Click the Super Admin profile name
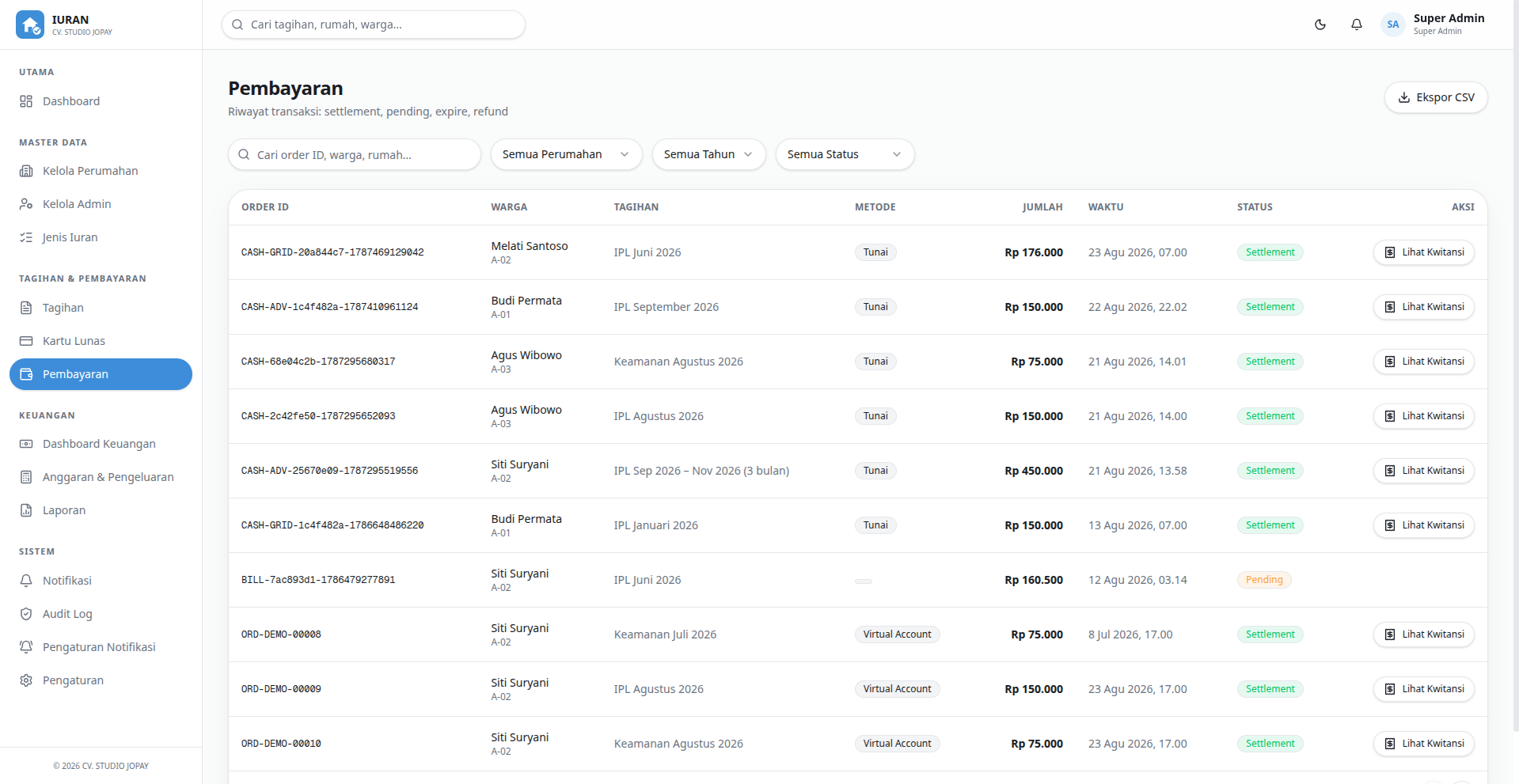This screenshot has width=1519, height=784. click(1449, 18)
